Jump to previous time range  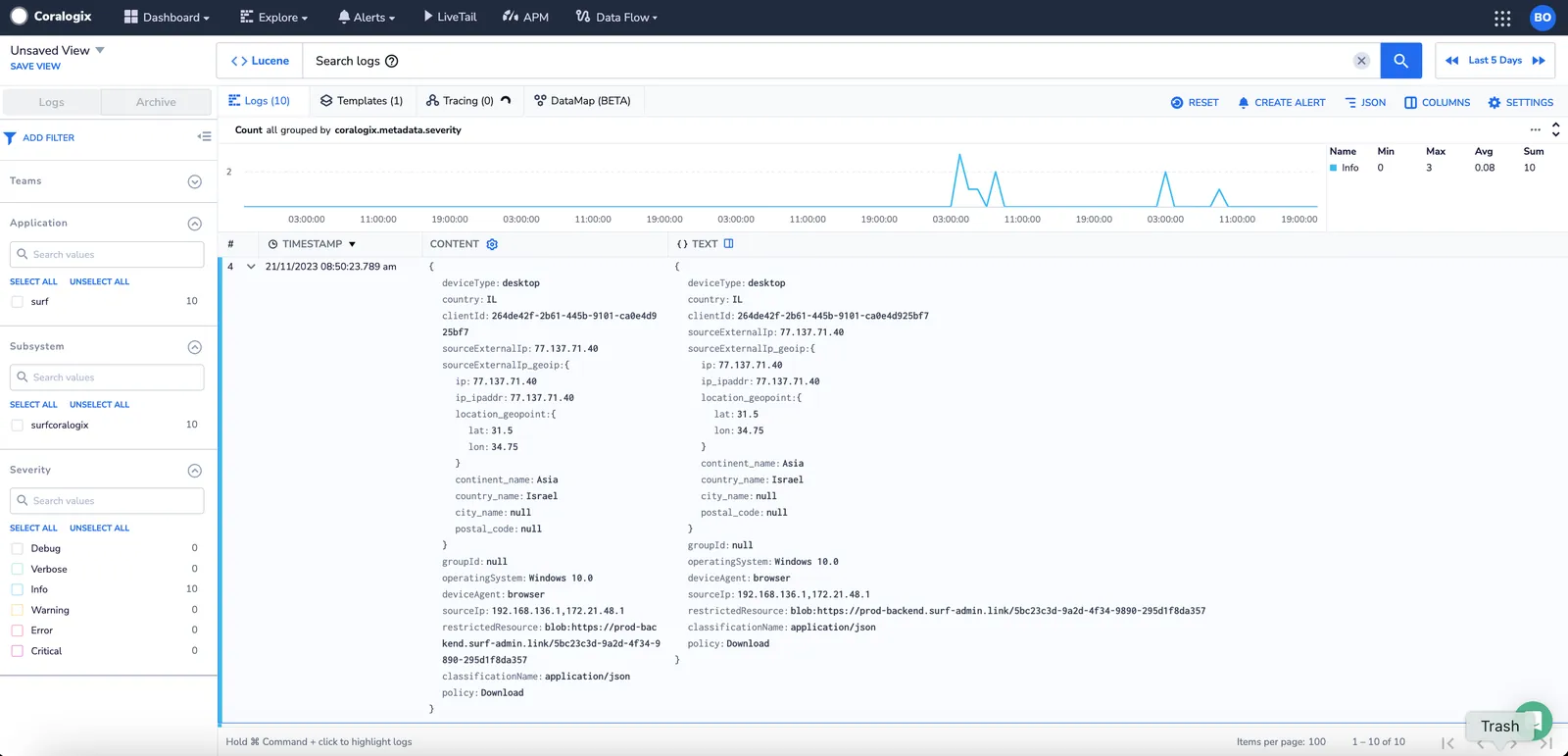point(1451,61)
